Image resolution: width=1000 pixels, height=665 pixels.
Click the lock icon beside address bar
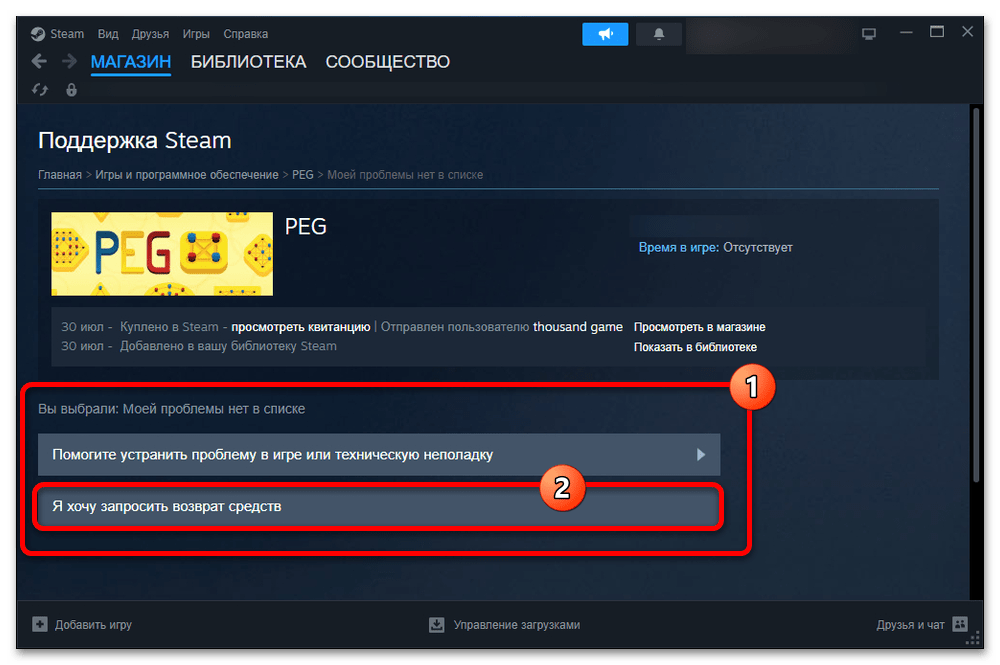[71, 90]
